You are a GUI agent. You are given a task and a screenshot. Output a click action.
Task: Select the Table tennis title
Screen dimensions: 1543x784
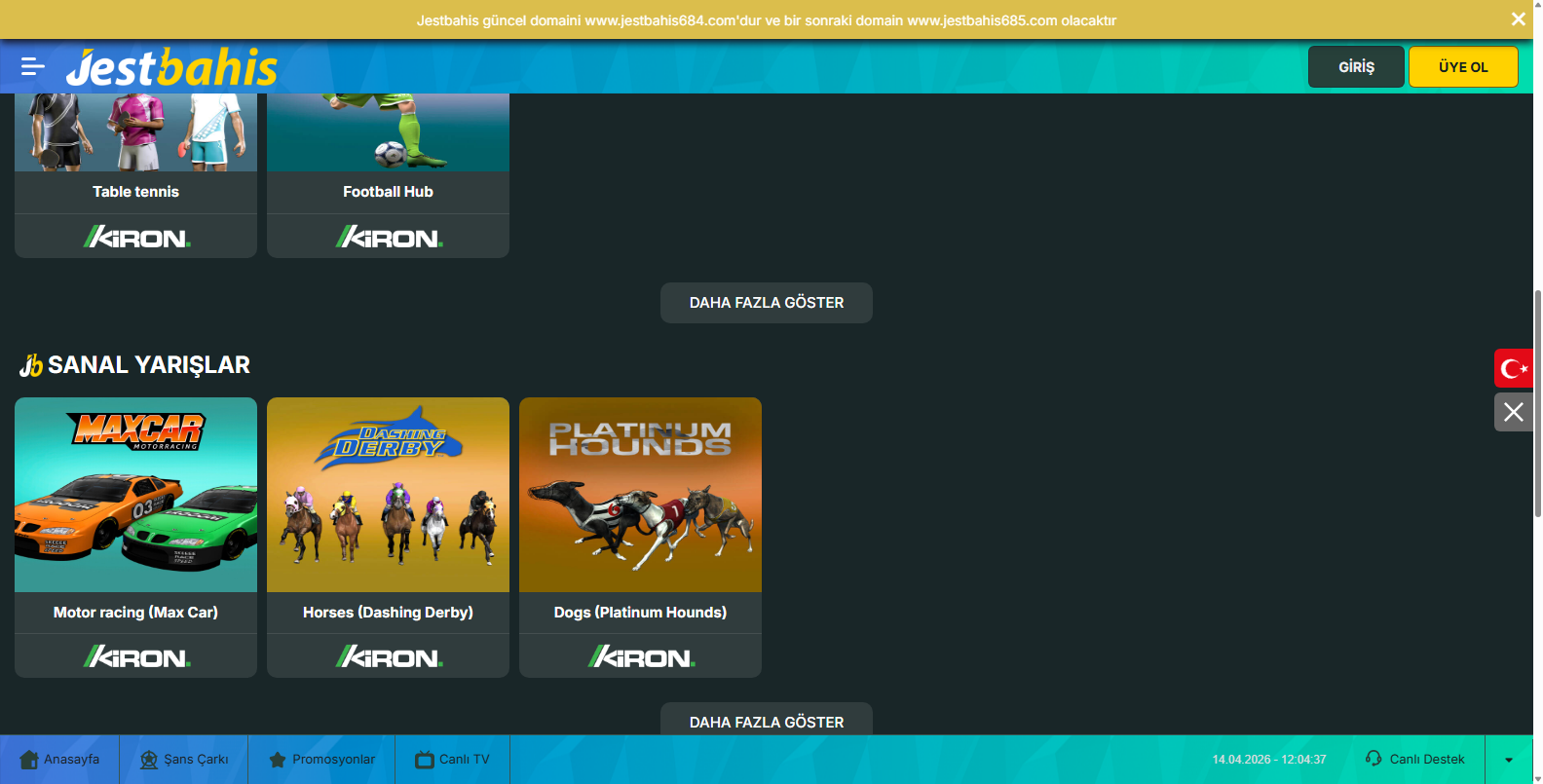[x=136, y=192]
